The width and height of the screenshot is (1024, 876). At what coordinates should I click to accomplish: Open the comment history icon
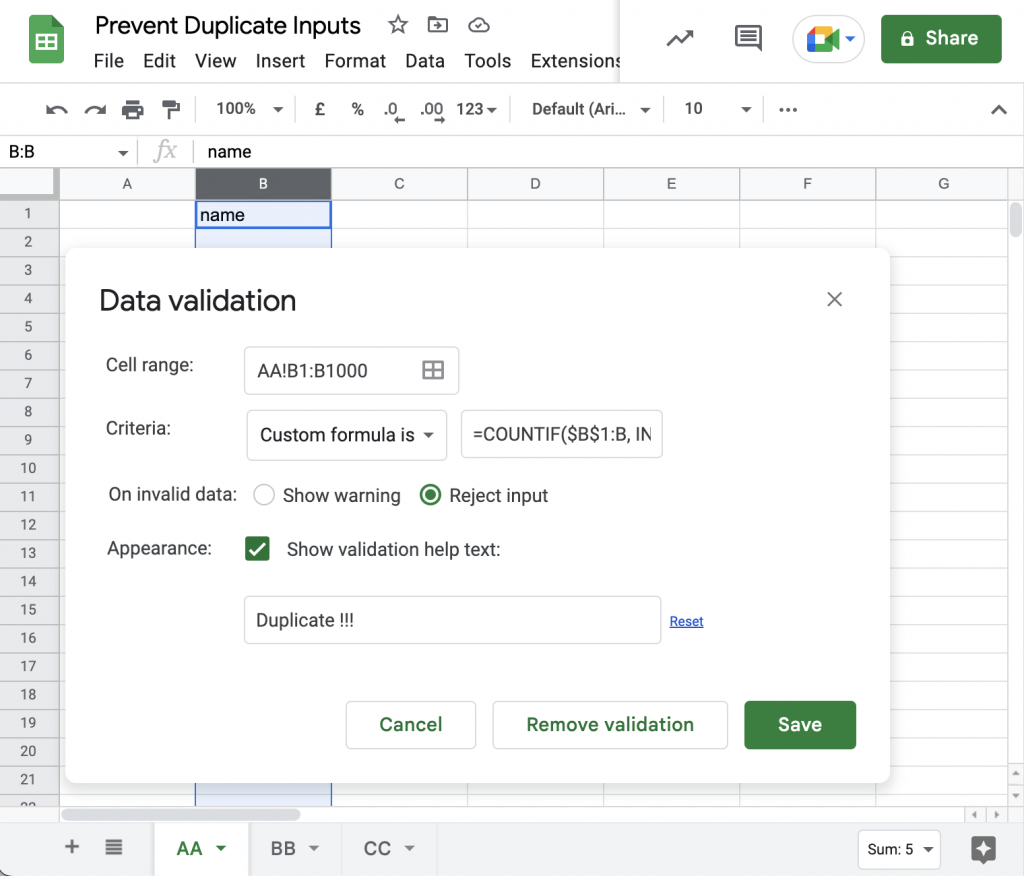748,39
